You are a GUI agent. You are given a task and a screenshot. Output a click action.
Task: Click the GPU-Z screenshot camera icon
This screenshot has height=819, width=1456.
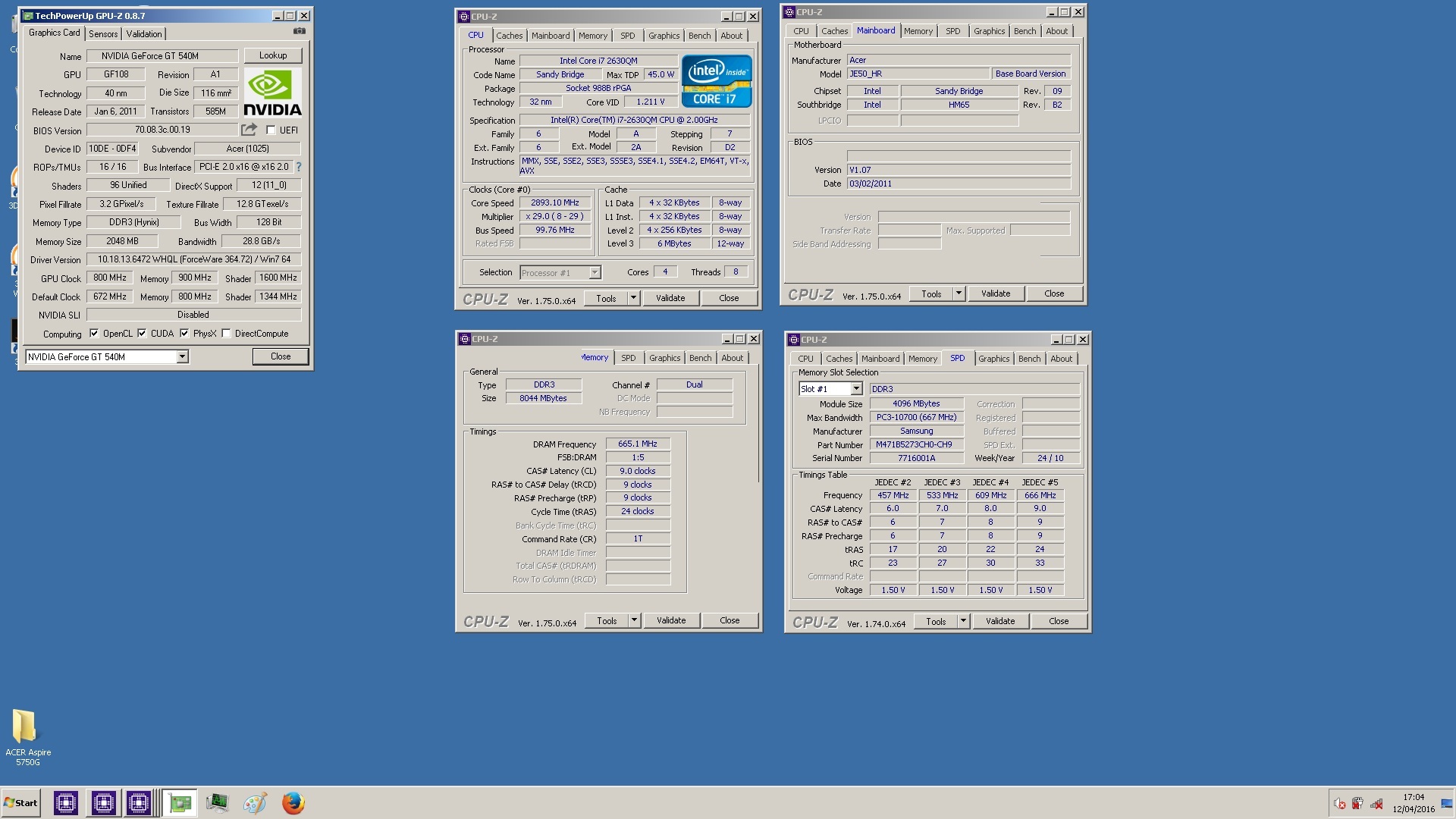(300, 31)
